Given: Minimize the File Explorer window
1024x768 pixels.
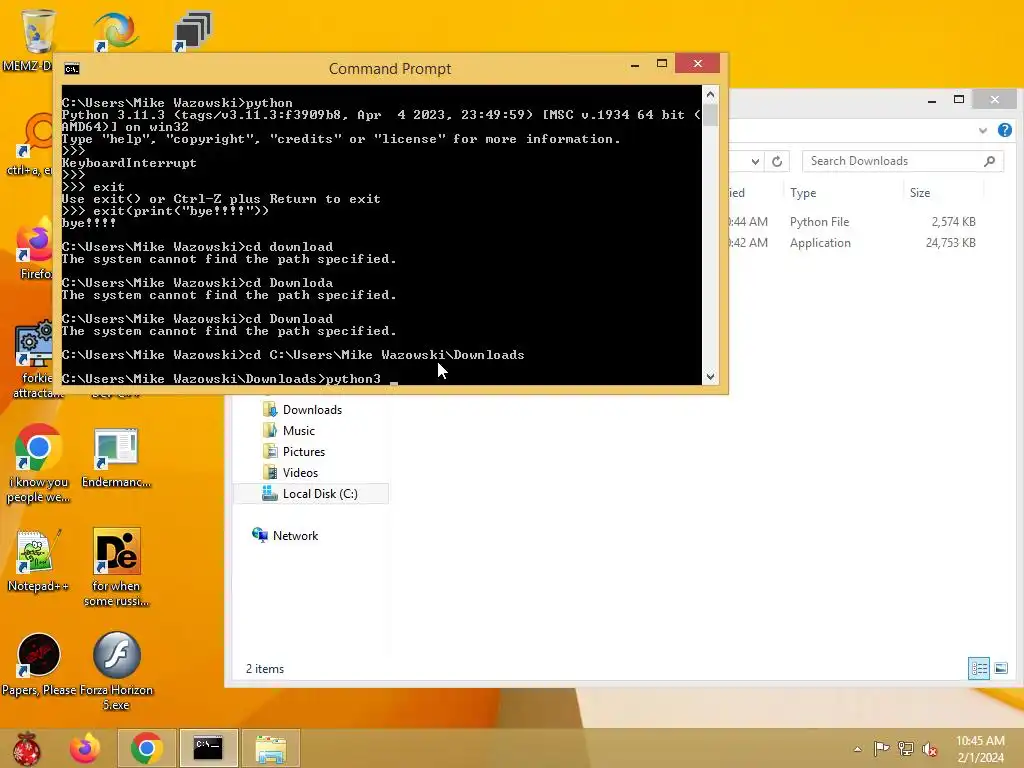Looking at the screenshot, I should point(932,100).
